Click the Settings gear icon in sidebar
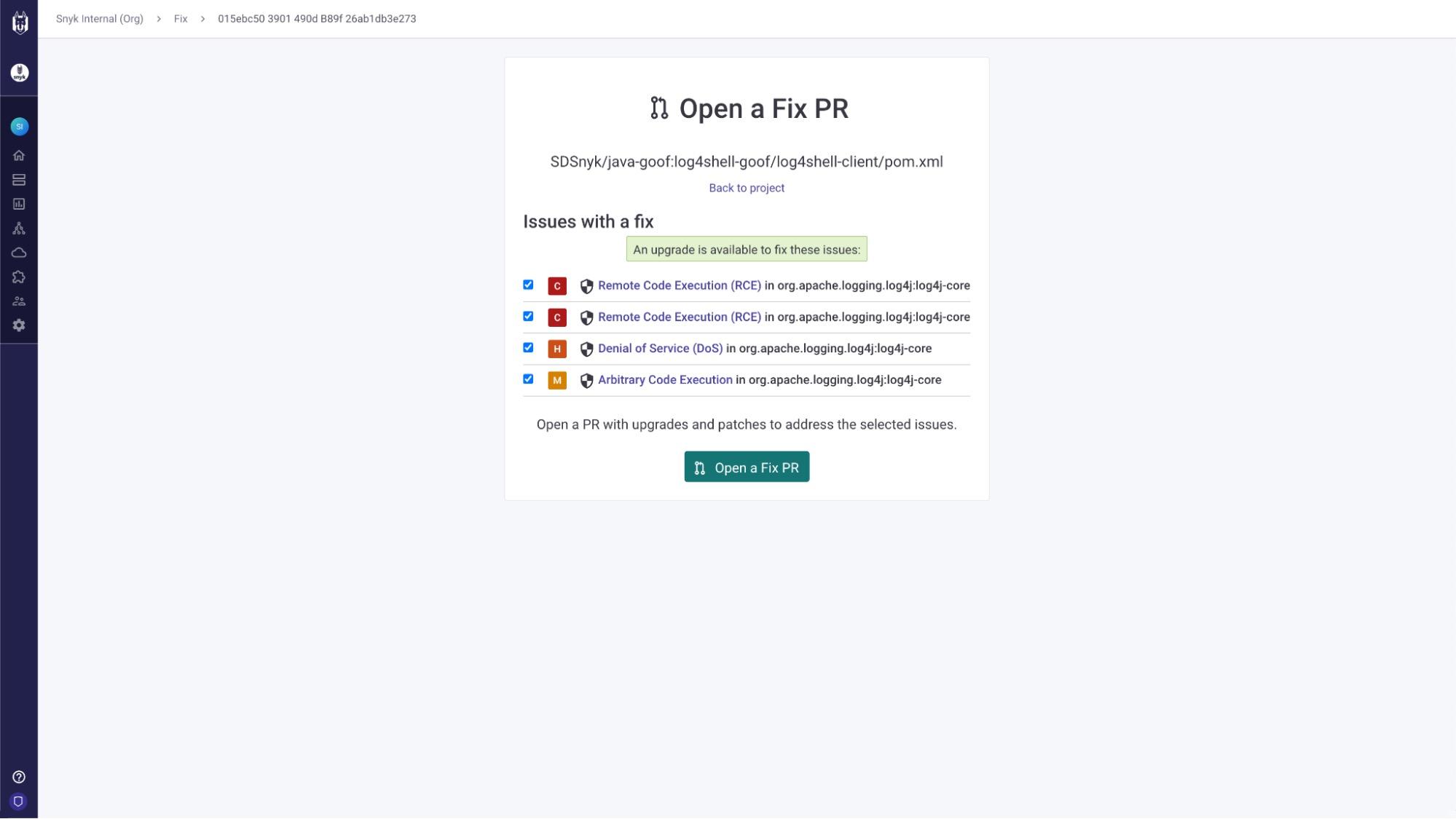The width and height of the screenshot is (1456, 819). point(19,325)
